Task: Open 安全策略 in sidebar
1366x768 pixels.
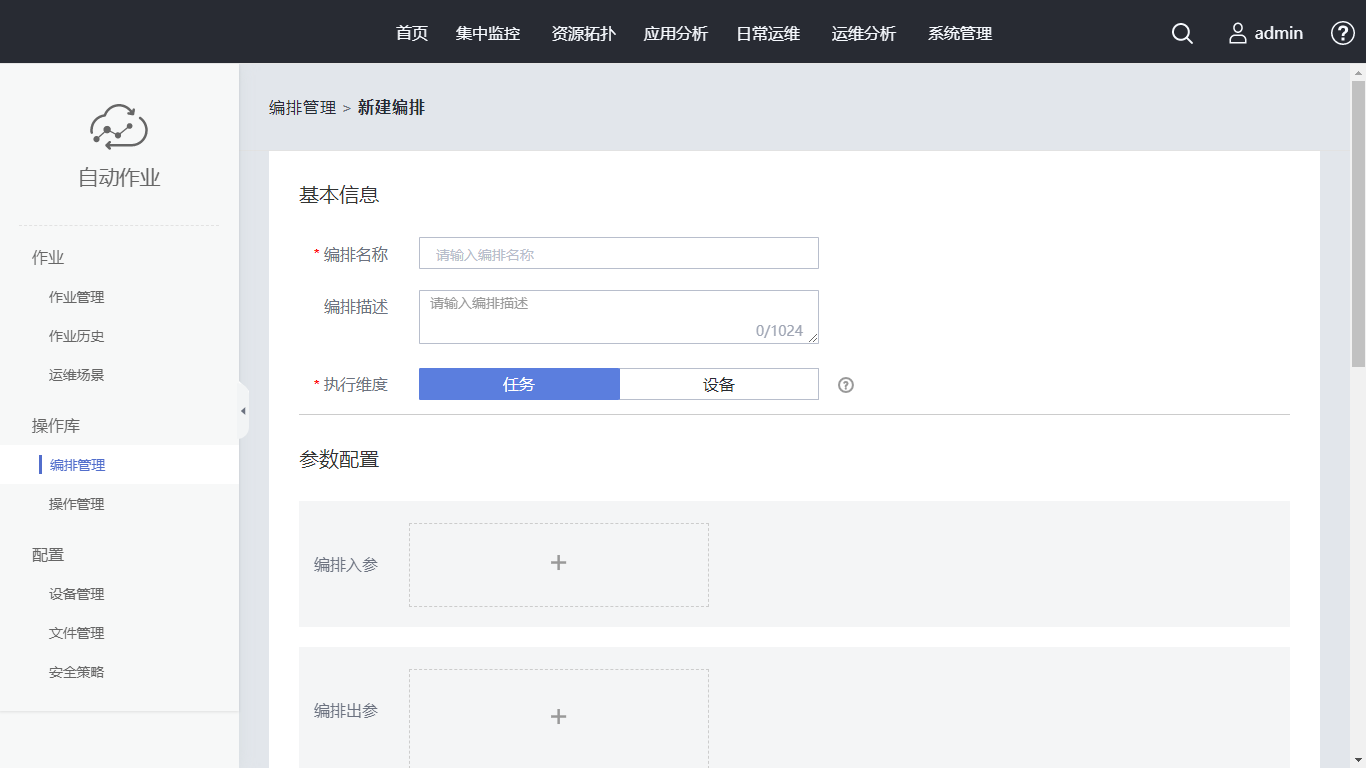Action: 77,672
